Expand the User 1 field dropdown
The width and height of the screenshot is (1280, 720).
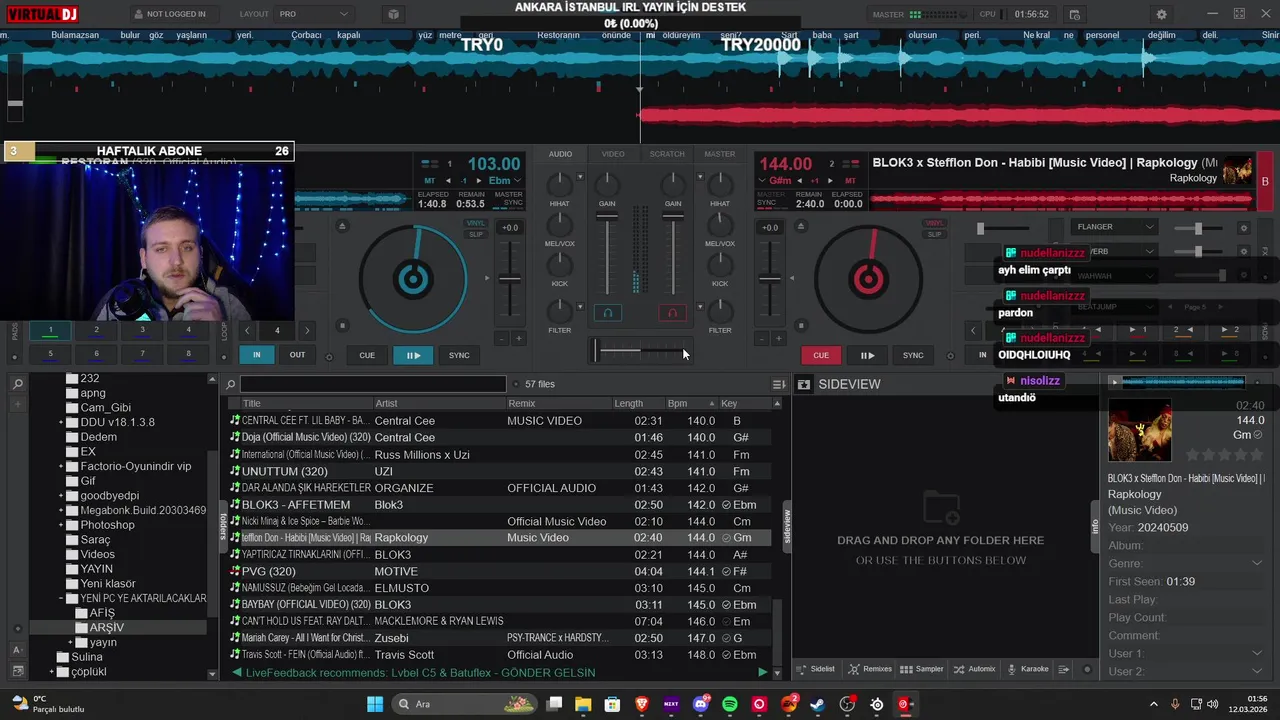[x=1257, y=653]
